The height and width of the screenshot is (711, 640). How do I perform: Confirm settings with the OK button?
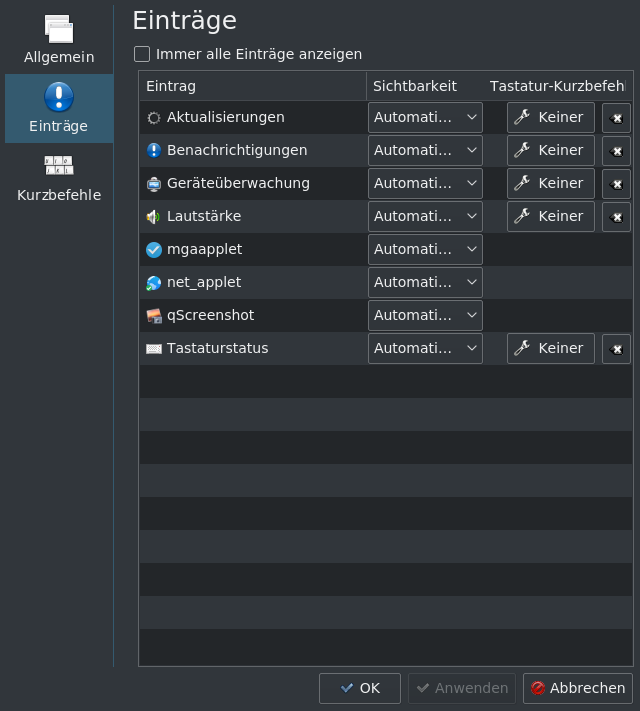(x=360, y=688)
